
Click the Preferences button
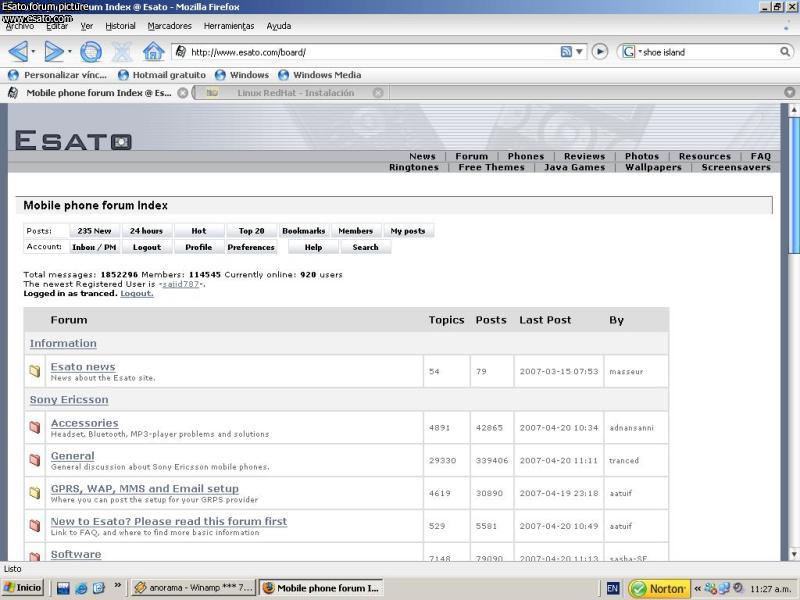251,247
